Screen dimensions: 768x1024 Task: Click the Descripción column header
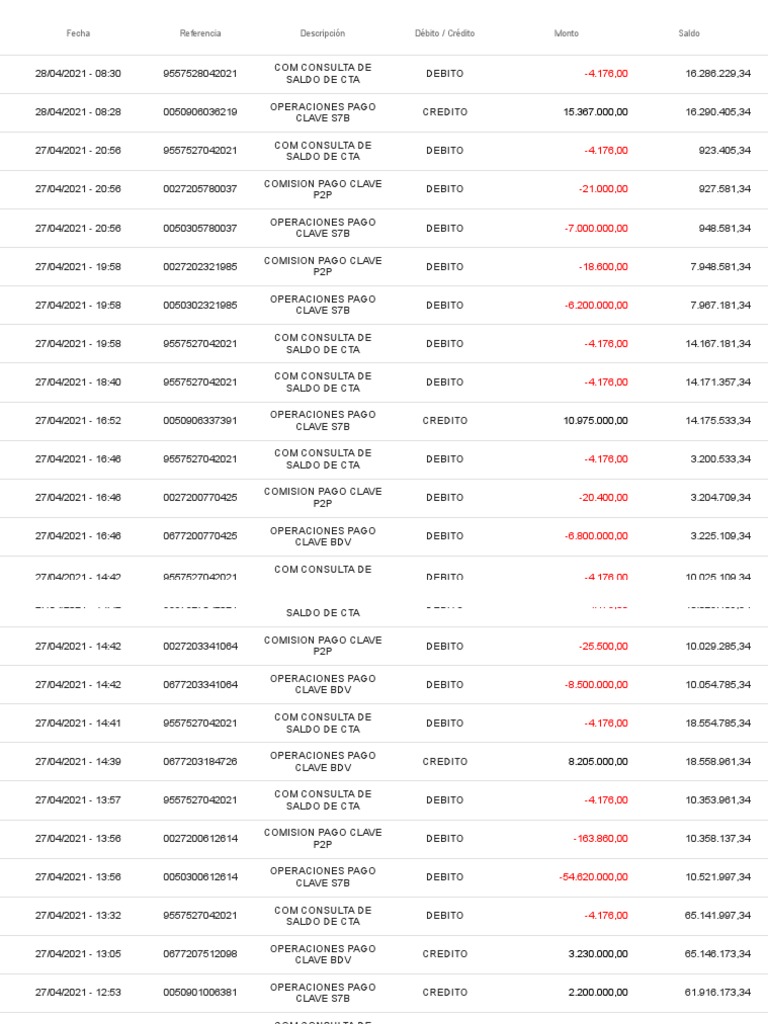coord(323,33)
